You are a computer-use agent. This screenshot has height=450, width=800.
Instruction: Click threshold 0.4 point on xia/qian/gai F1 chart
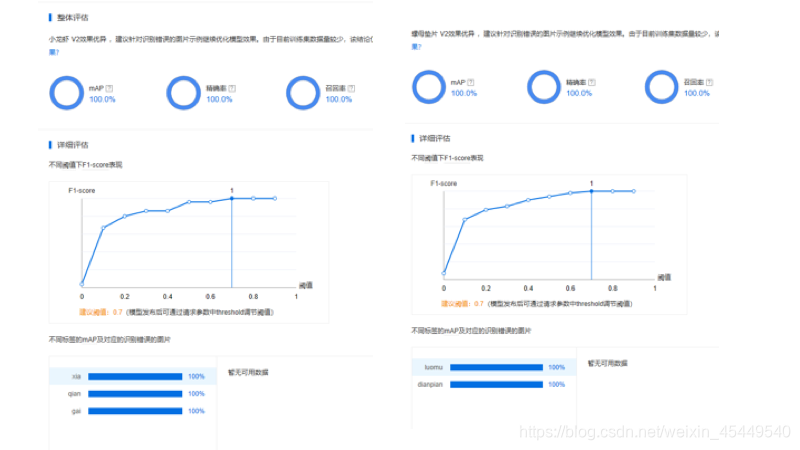pyautogui.click(x=167, y=211)
